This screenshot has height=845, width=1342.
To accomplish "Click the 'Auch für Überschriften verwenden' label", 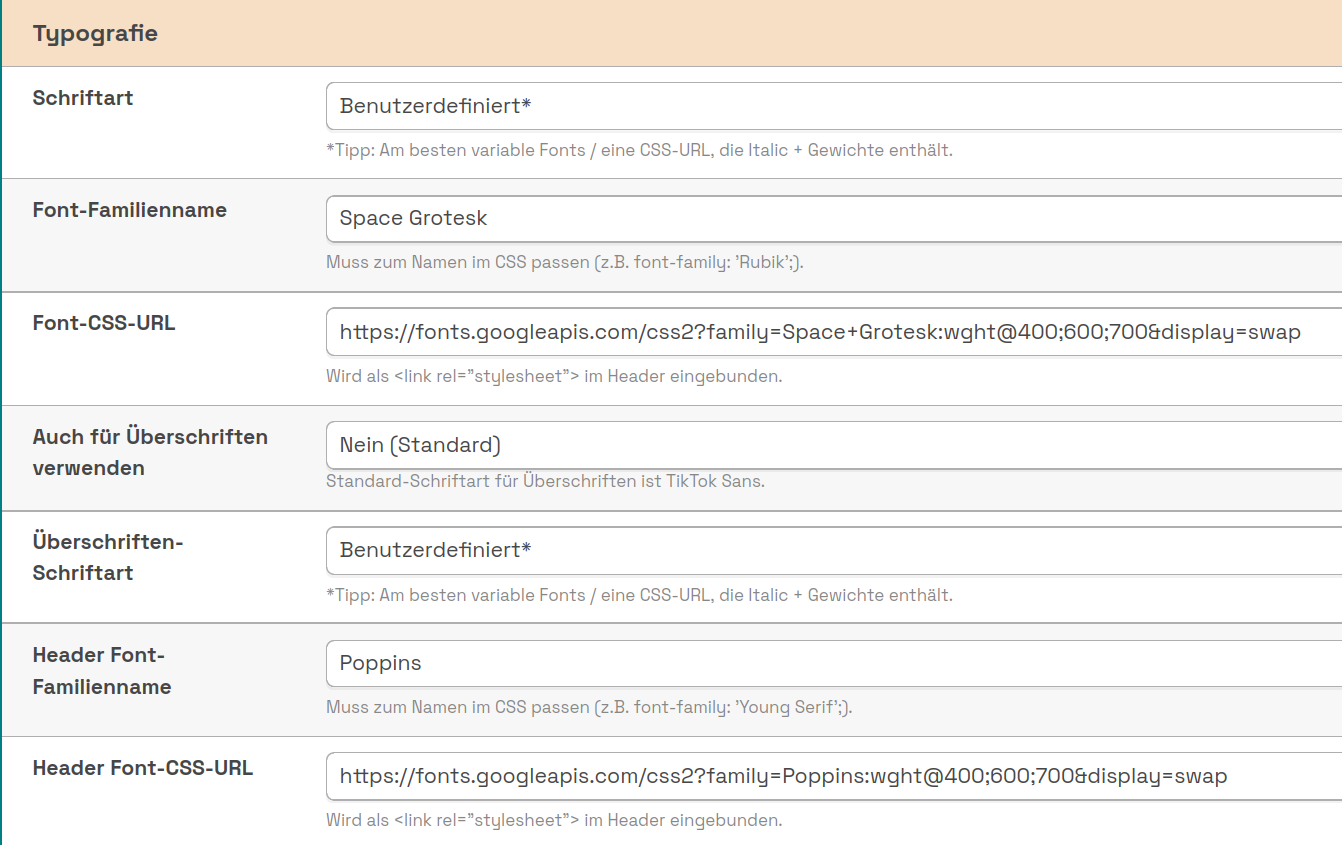I will tap(150, 452).
